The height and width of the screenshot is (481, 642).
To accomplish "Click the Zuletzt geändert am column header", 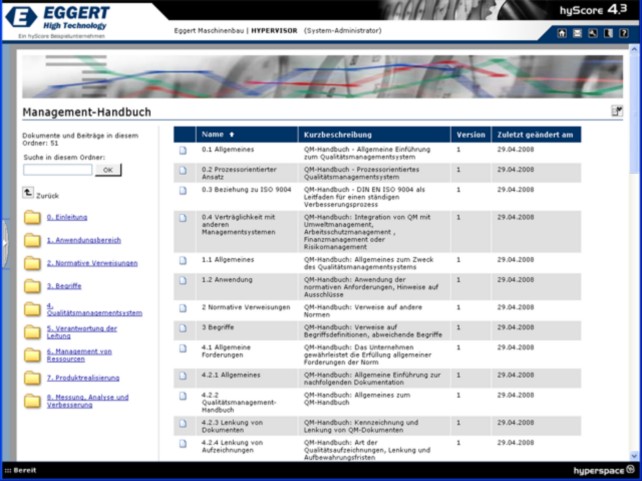I will pyautogui.click(x=534, y=134).
